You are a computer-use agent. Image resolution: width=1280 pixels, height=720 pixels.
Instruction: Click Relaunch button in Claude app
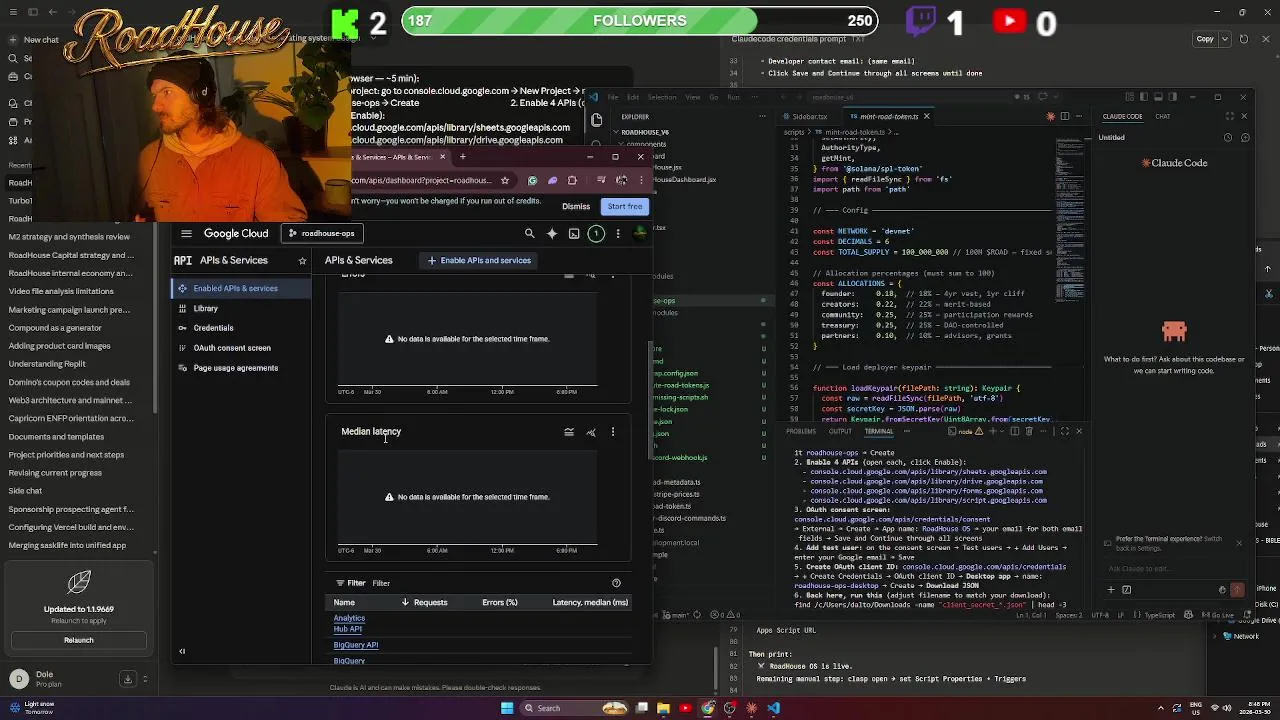pyautogui.click(x=79, y=640)
